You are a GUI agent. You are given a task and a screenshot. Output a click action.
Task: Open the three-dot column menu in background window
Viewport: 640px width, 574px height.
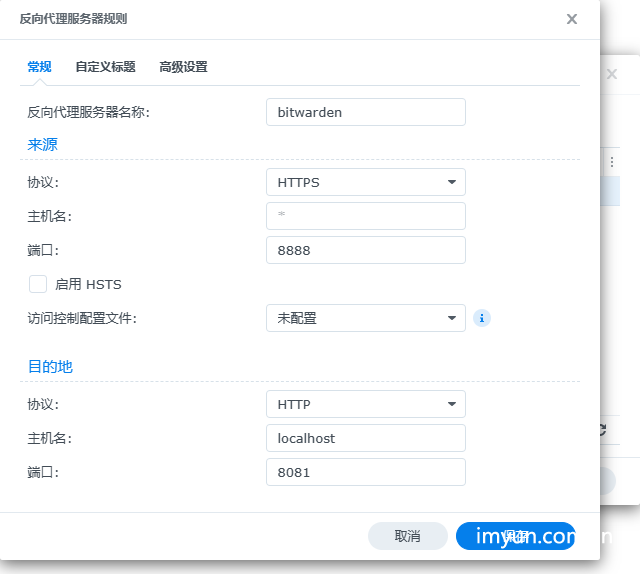click(x=612, y=162)
